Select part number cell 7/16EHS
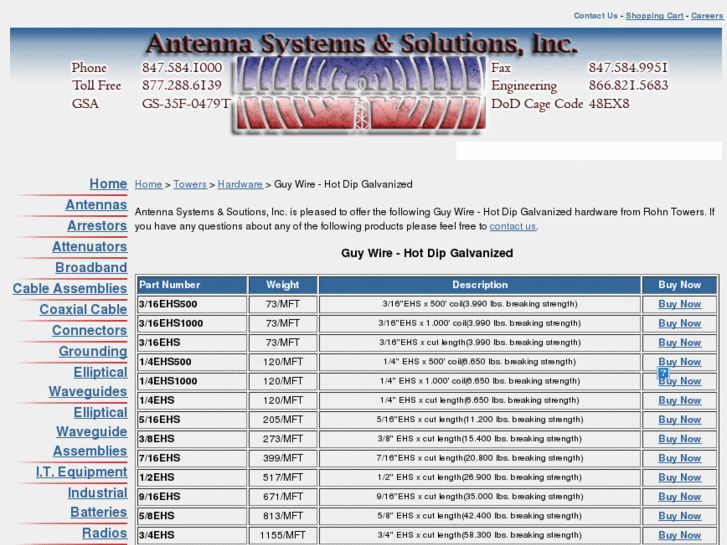The width and height of the screenshot is (727, 545). coord(192,458)
